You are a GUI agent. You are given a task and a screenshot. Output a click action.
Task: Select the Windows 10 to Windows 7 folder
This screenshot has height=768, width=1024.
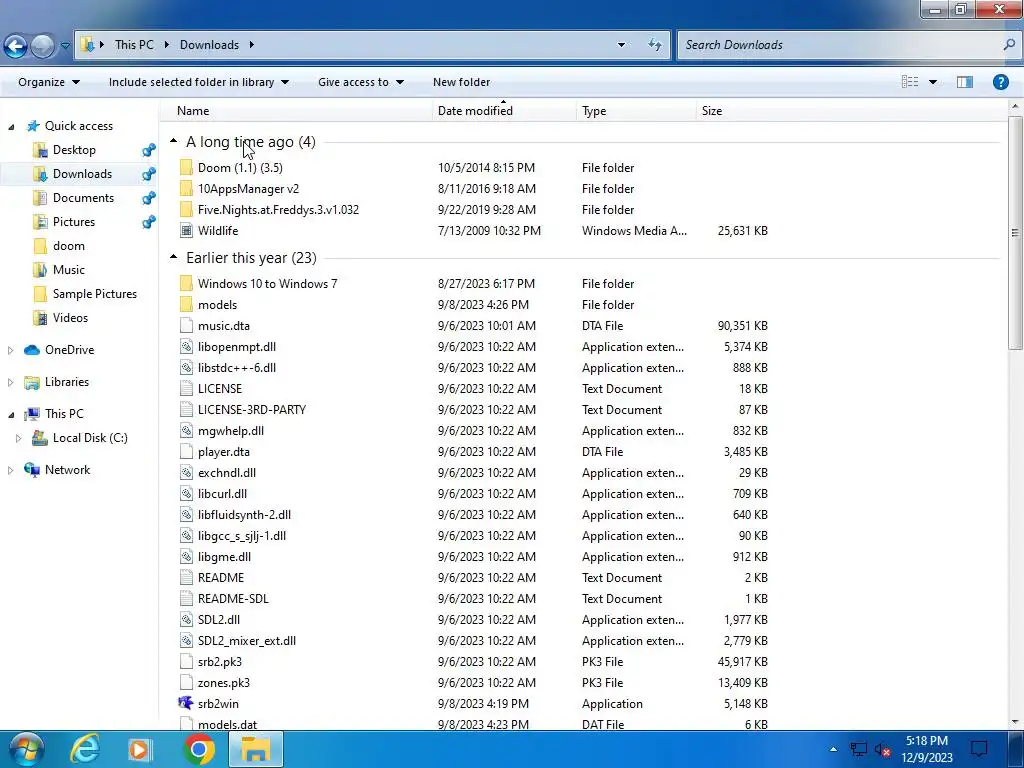[267, 283]
